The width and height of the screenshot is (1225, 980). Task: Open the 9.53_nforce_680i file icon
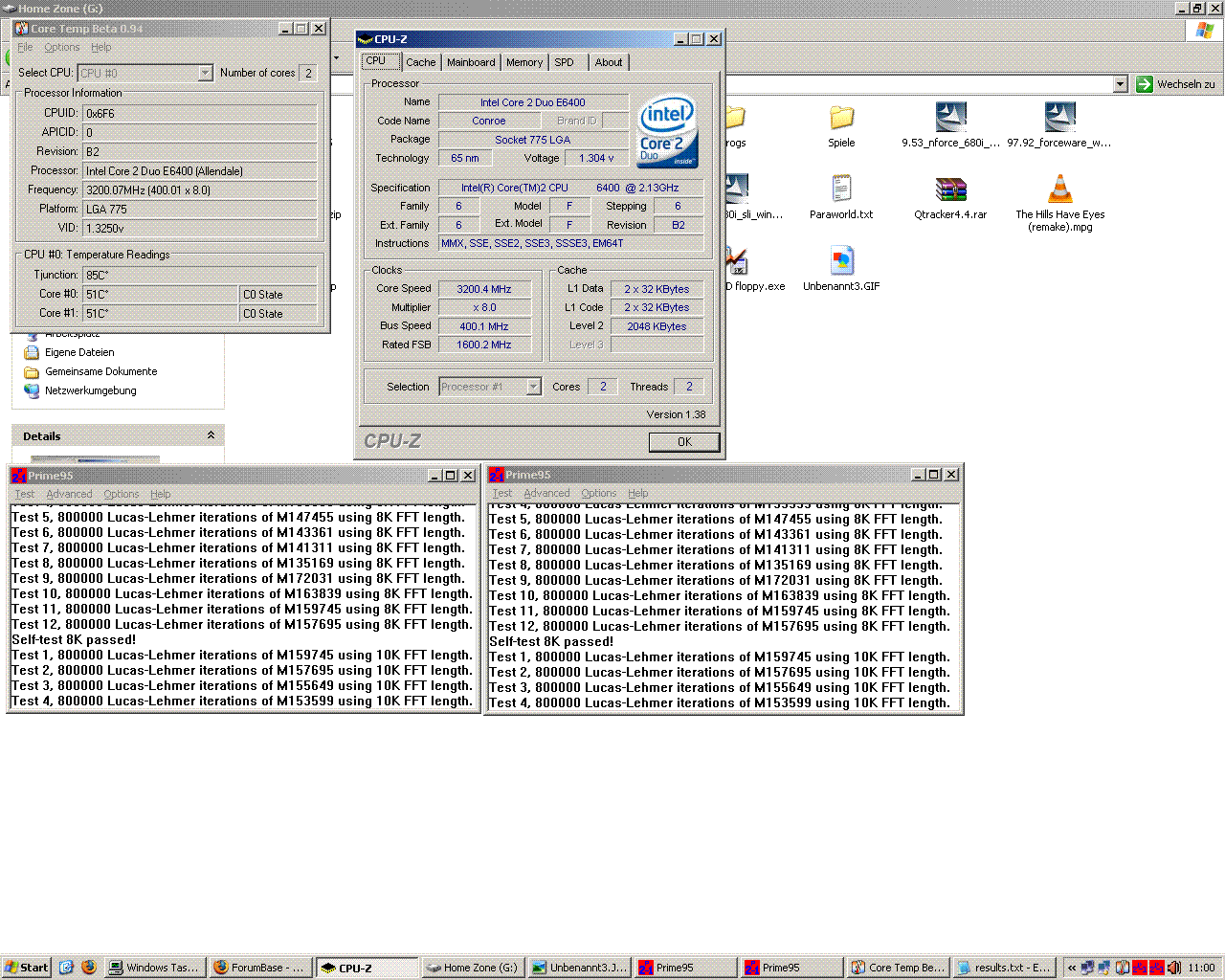pos(950,117)
